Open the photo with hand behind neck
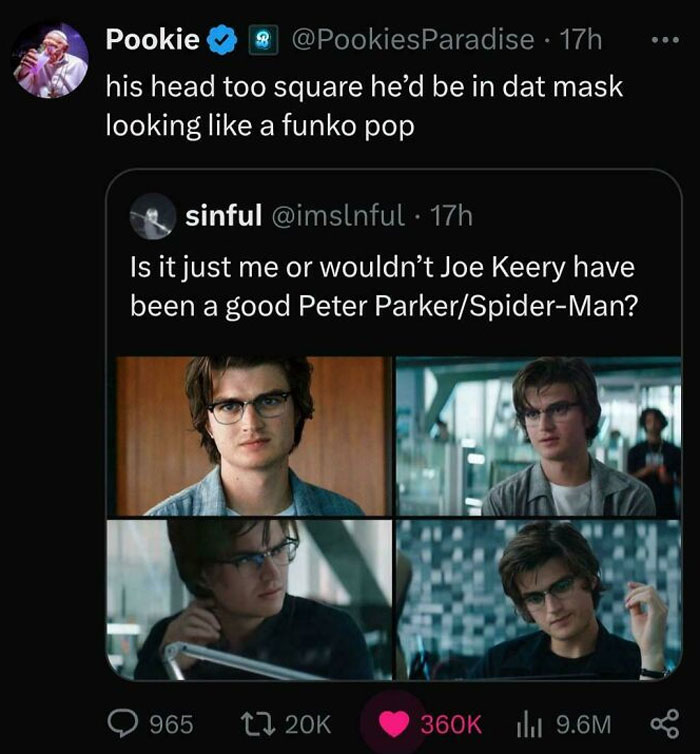Screen dimensions: 700x754 (x=249, y=600)
